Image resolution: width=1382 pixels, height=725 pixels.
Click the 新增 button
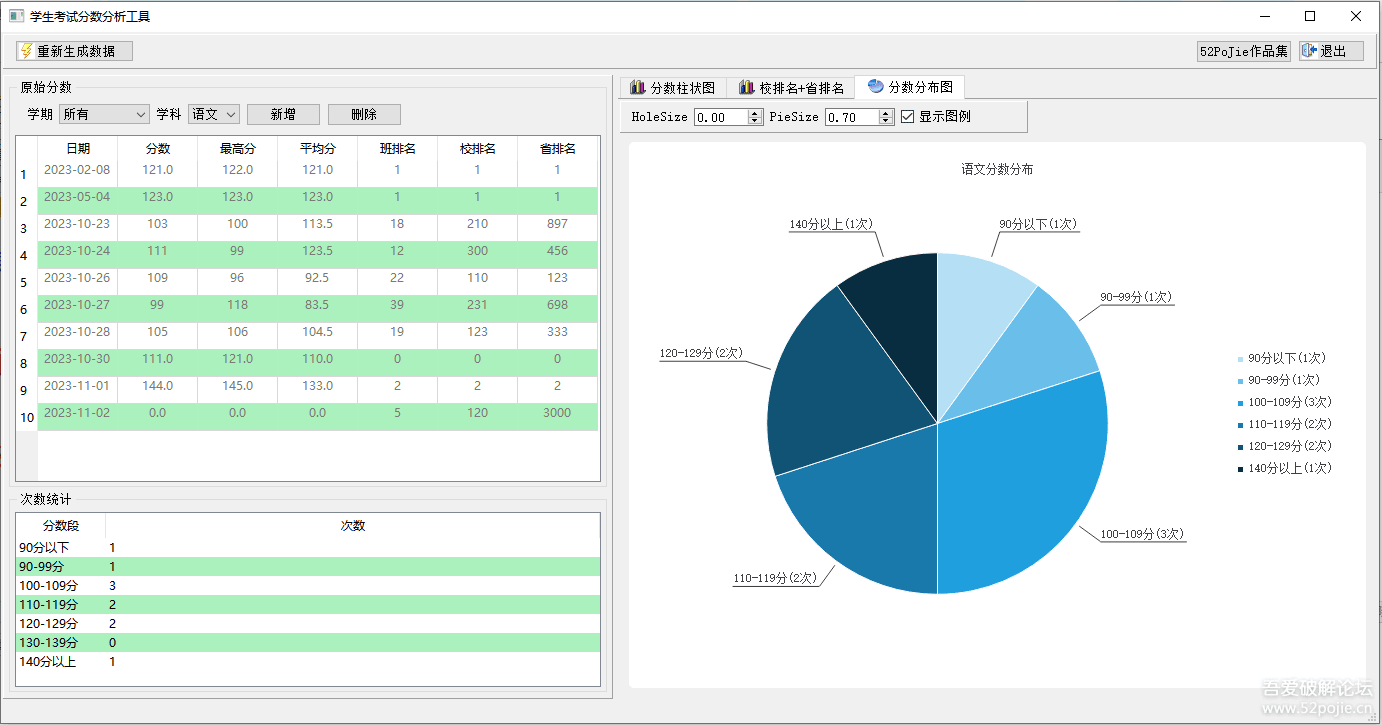(283, 115)
